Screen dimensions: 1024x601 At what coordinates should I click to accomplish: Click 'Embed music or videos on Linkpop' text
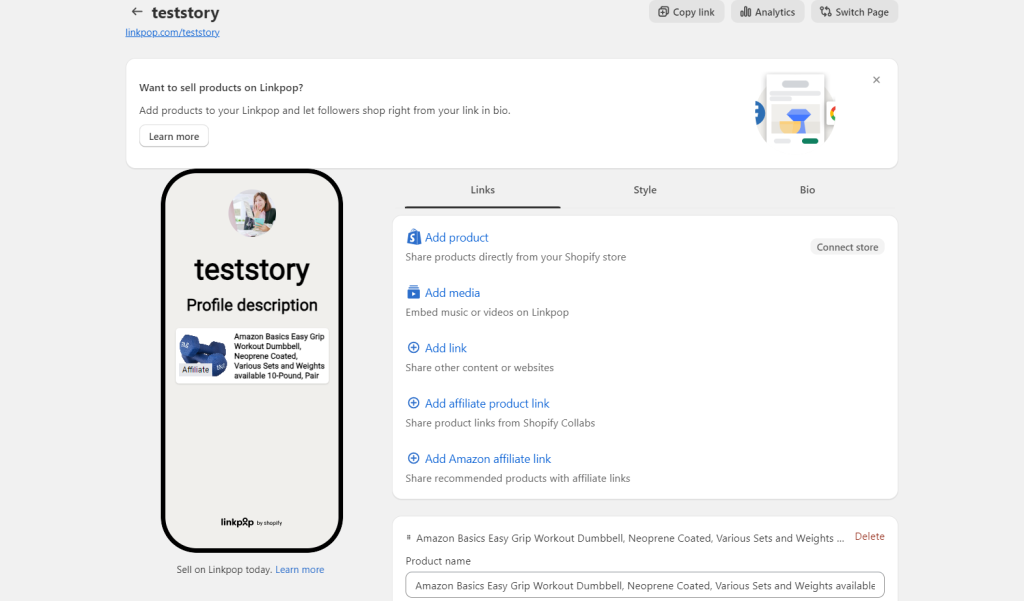click(x=487, y=312)
